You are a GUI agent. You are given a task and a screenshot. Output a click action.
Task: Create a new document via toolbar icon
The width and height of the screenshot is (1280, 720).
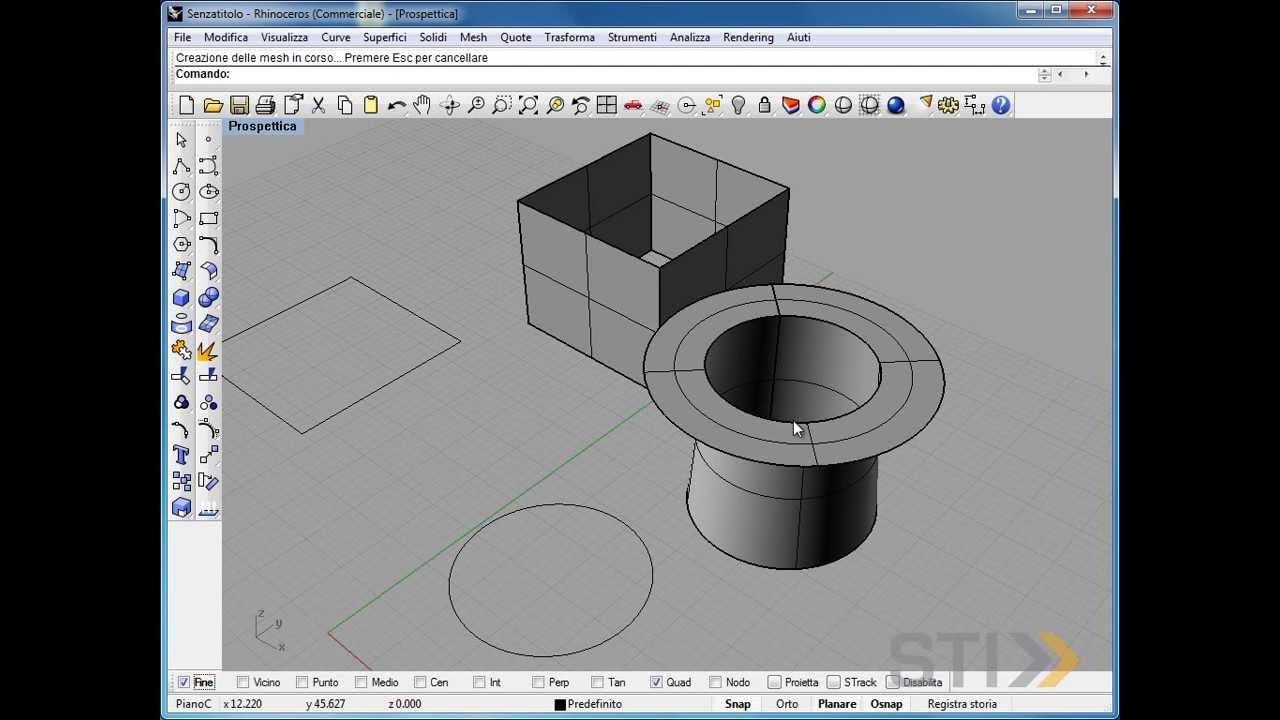(187, 105)
